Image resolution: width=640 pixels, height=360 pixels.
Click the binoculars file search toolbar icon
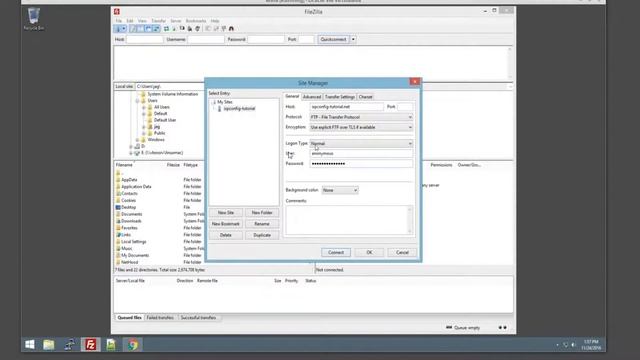point(231,29)
